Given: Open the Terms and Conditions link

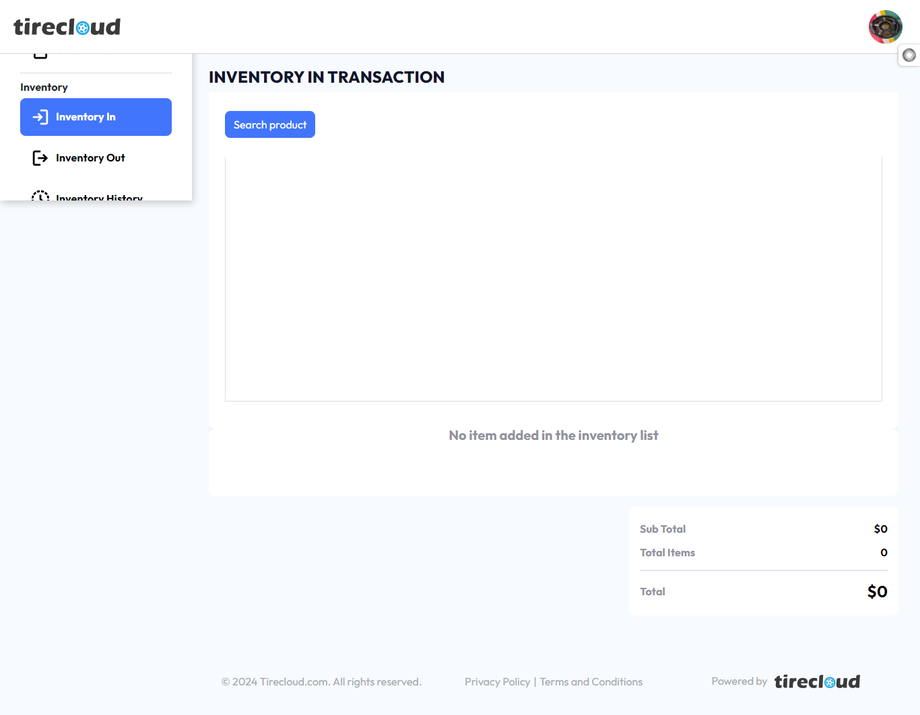Looking at the screenshot, I should [x=591, y=682].
